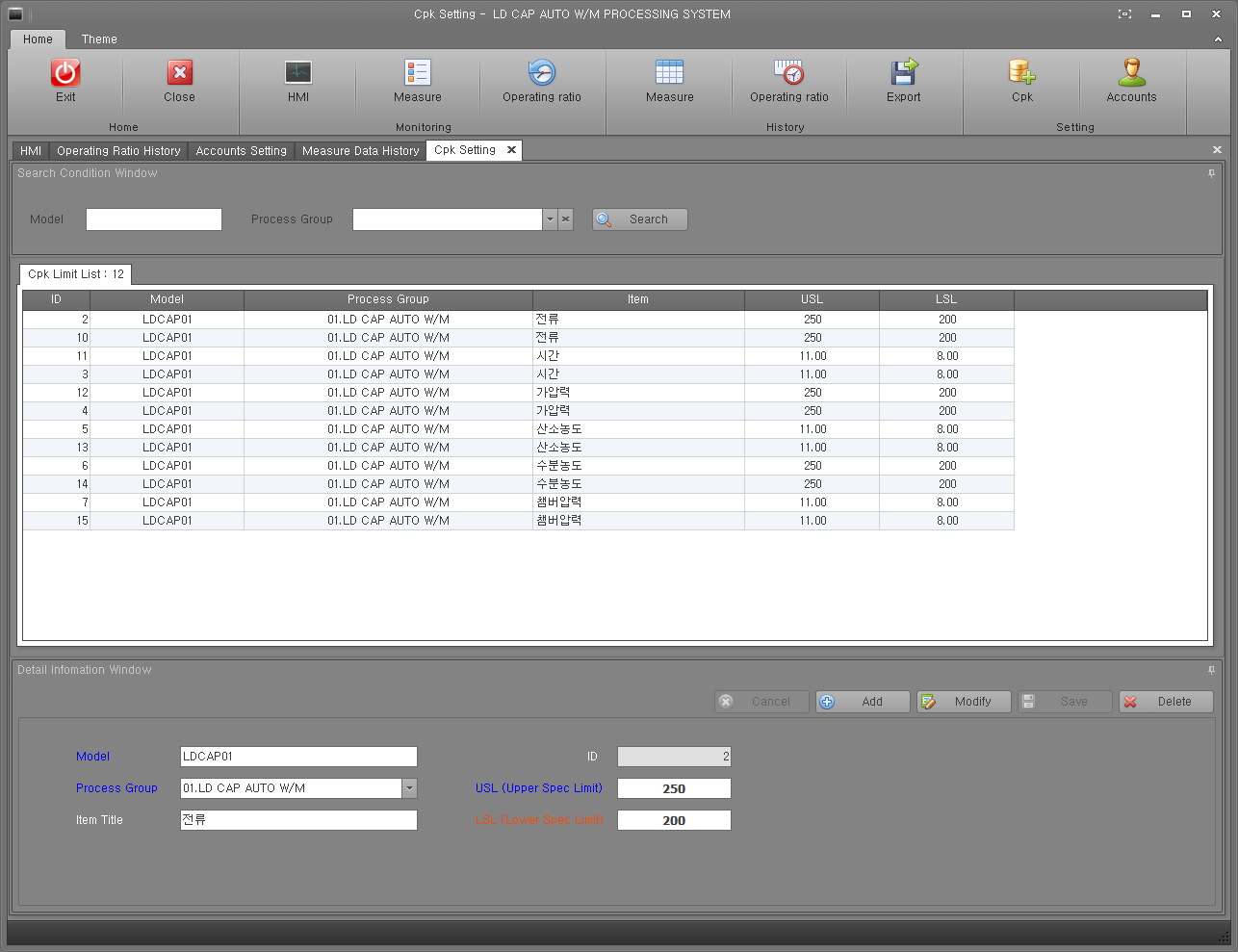1238x952 pixels.
Task: Open the Accounts setting icon
Action: pos(1131,73)
